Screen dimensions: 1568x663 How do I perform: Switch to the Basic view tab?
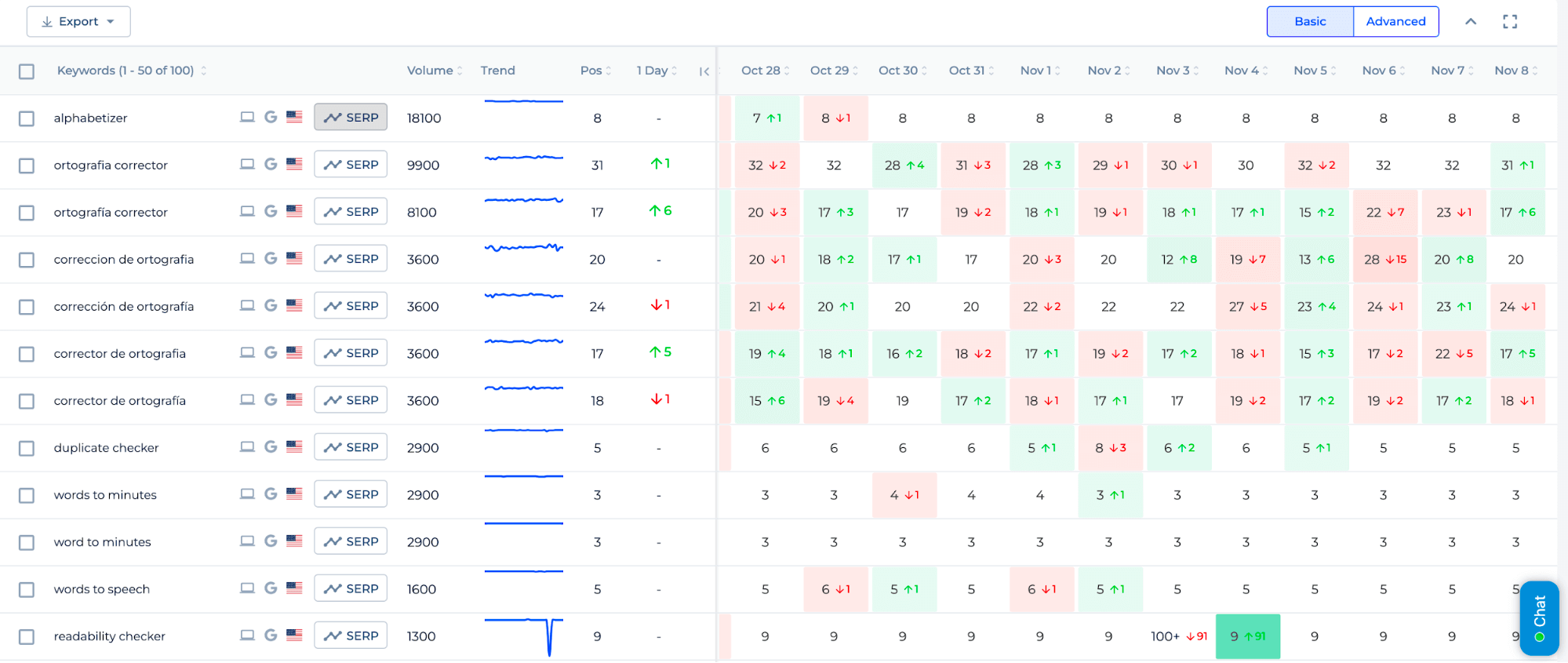(x=1310, y=22)
